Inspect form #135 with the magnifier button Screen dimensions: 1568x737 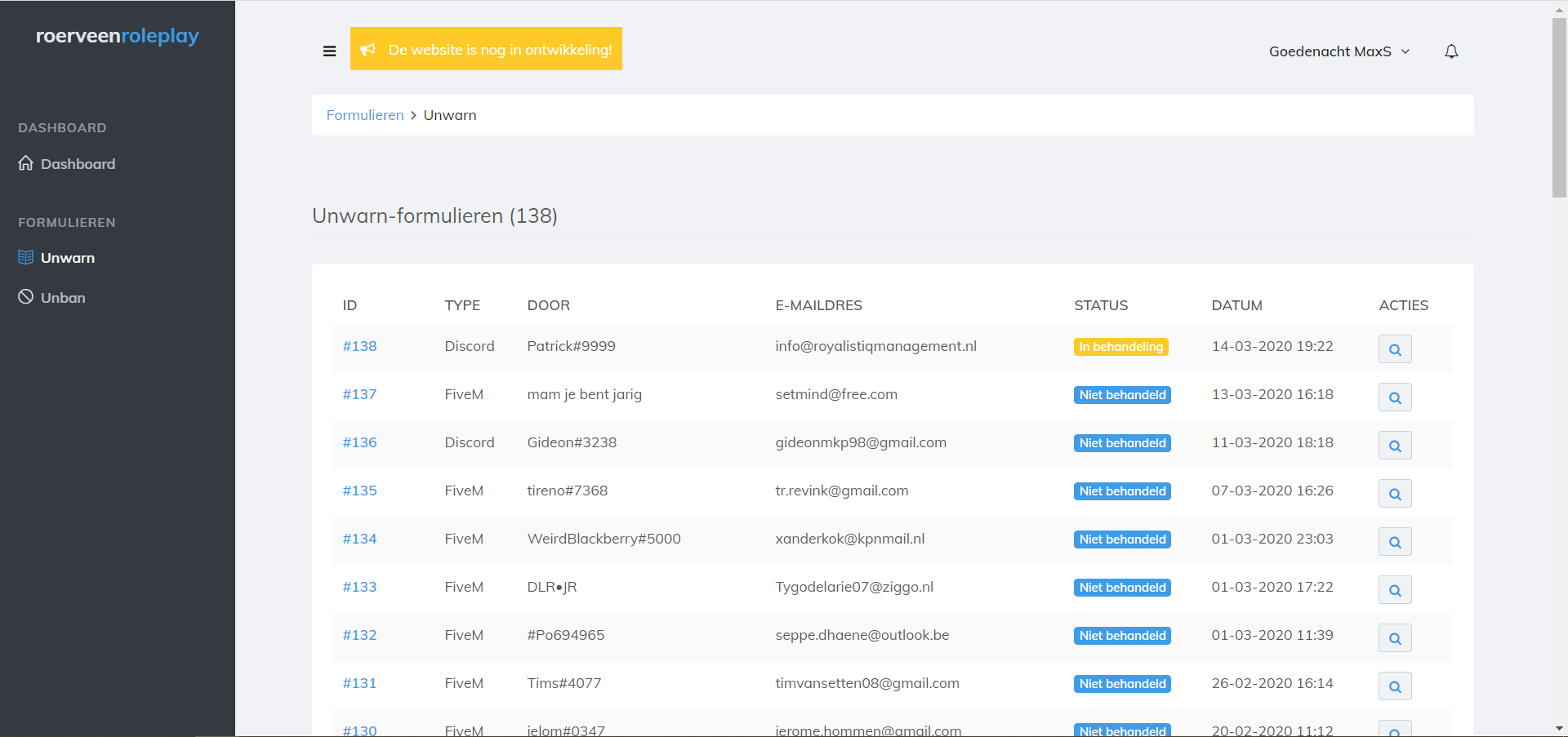pos(1395,494)
